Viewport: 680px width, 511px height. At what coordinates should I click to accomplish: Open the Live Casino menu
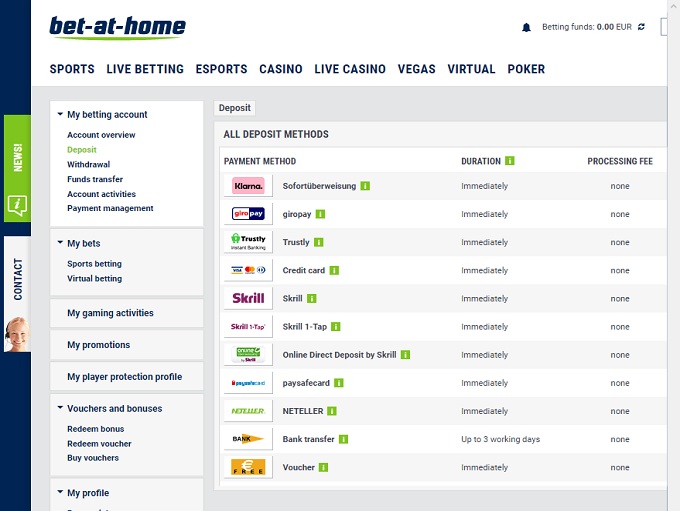[349, 69]
